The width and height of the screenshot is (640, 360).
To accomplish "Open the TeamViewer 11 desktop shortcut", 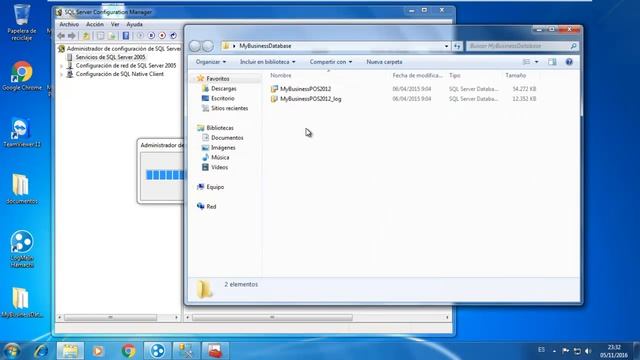I will tap(21, 133).
